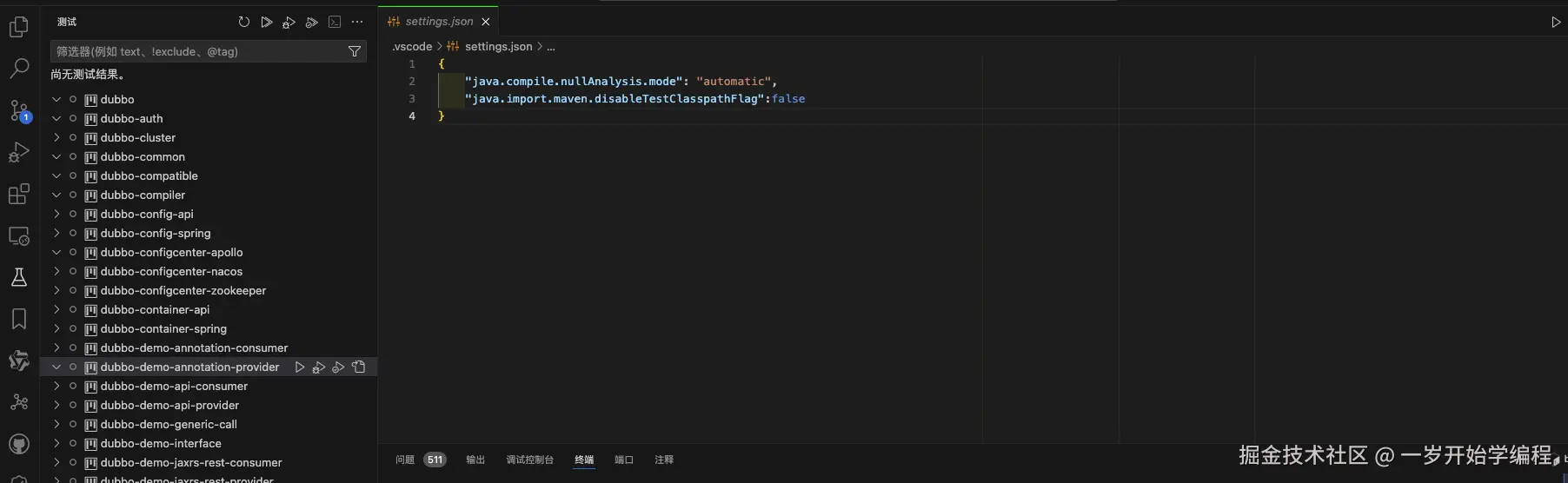
Task: Select the dubbo-configcenter-nacos tree item
Action: pyautogui.click(x=171, y=271)
